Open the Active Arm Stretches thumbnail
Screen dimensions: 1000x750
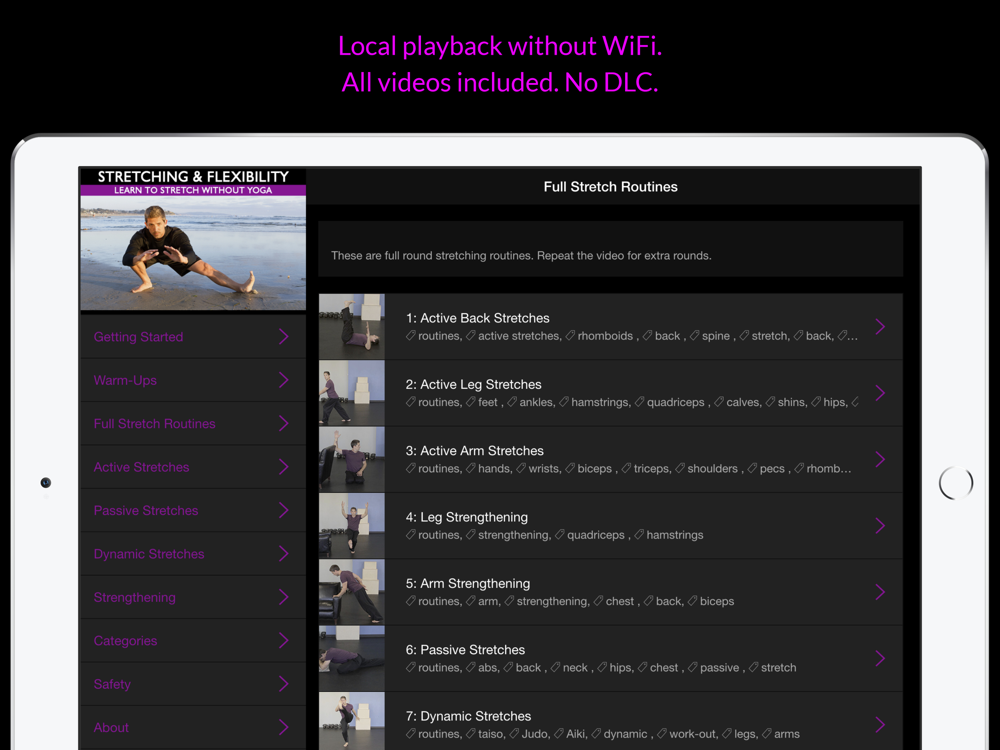[x=352, y=459]
